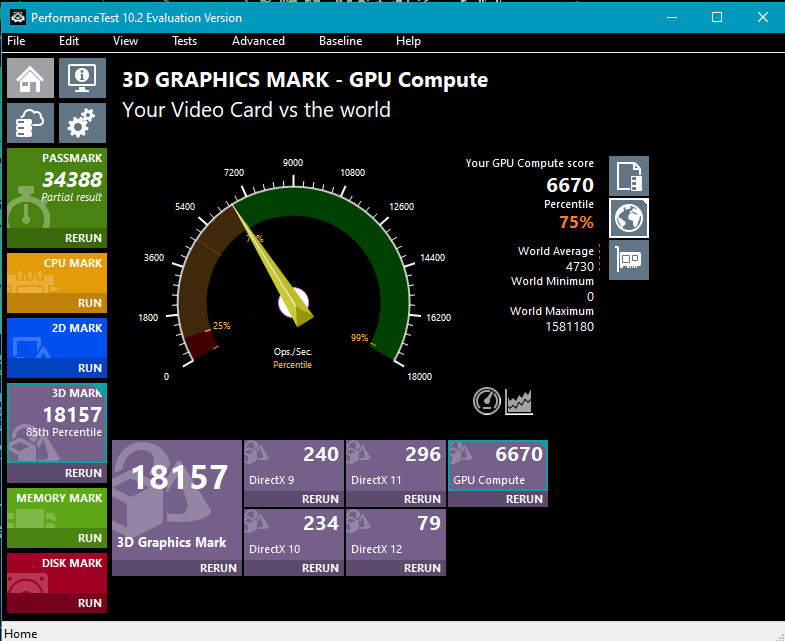Rerun the DirectX 10 test
785x641 pixels.
[x=294, y=568]
